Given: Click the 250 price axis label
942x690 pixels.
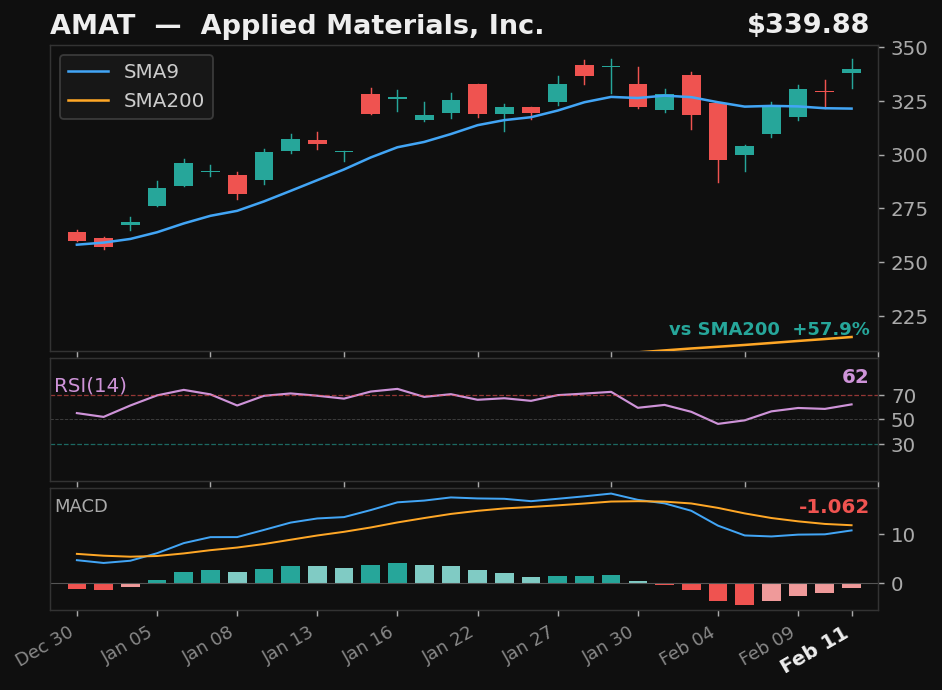Looking at the screenshot, I should 909,263.
